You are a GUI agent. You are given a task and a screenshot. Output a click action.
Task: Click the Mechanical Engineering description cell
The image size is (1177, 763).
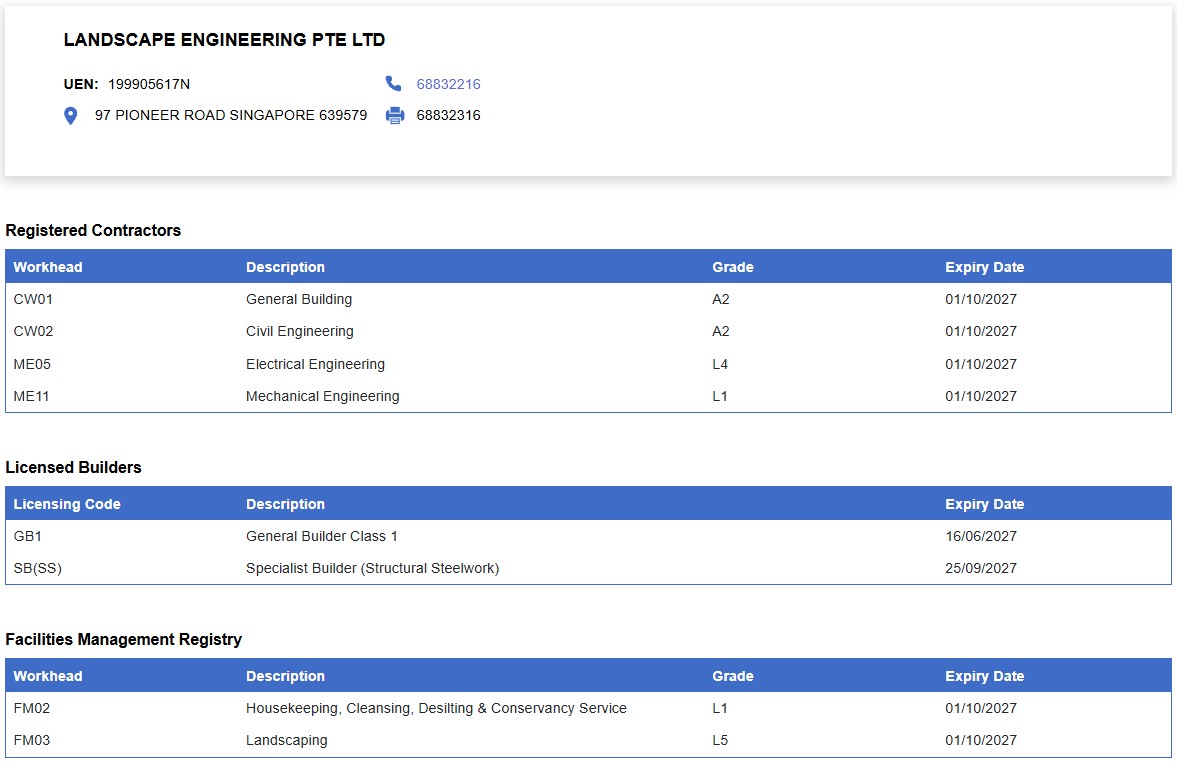pyautogui.click(x=322, y=396)
